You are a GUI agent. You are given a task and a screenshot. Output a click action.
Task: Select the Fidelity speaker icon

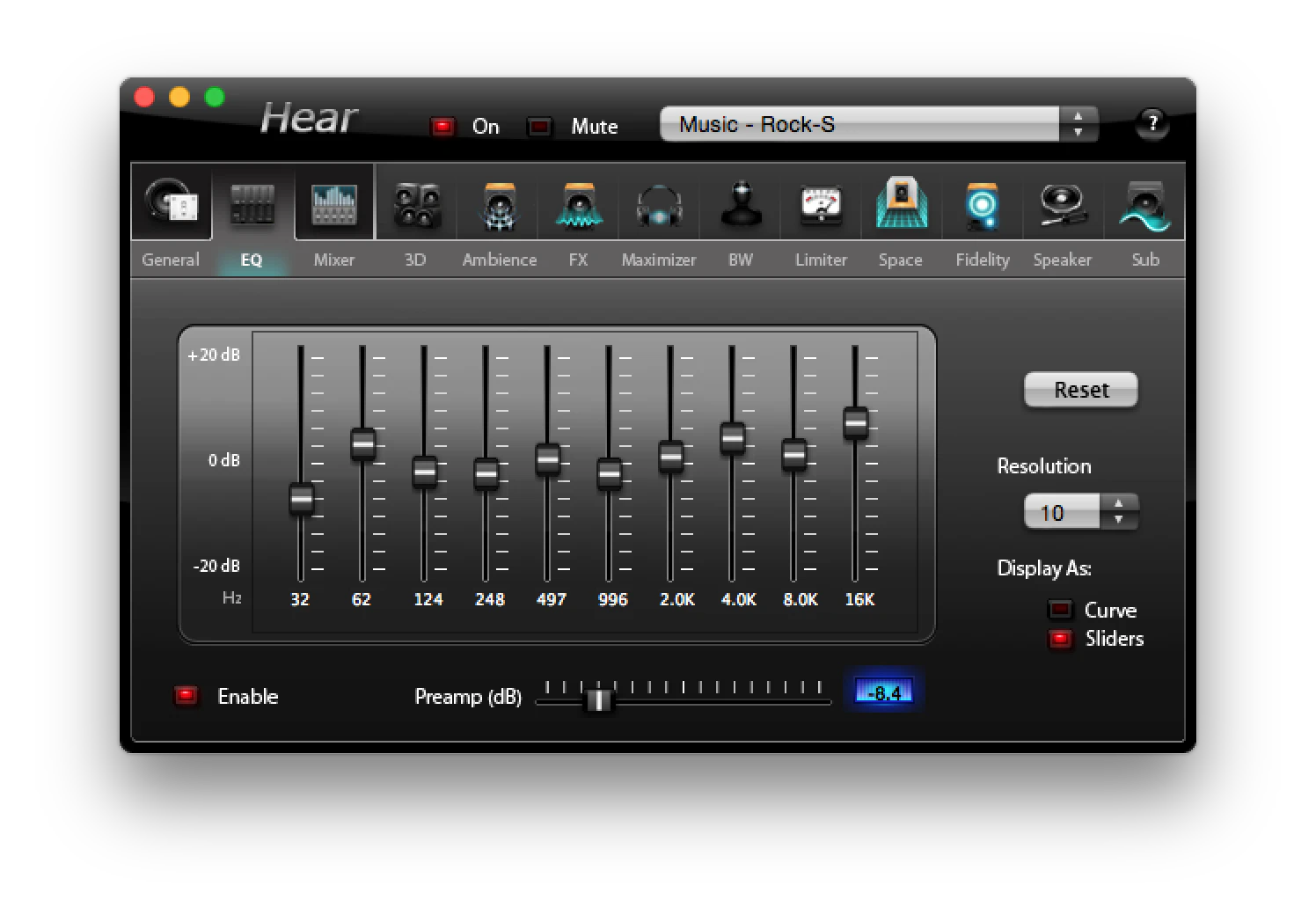click(982, 206)
